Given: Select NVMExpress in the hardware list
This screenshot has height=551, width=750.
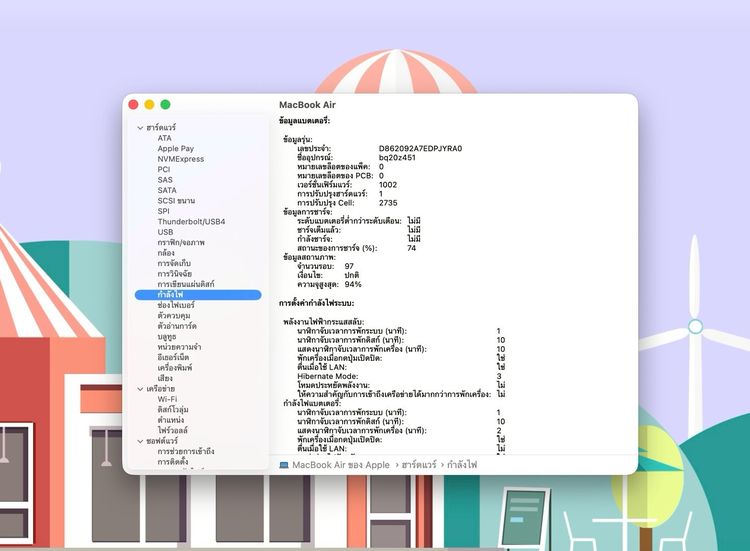Looking at the screenshot, I should coord(180,159).
